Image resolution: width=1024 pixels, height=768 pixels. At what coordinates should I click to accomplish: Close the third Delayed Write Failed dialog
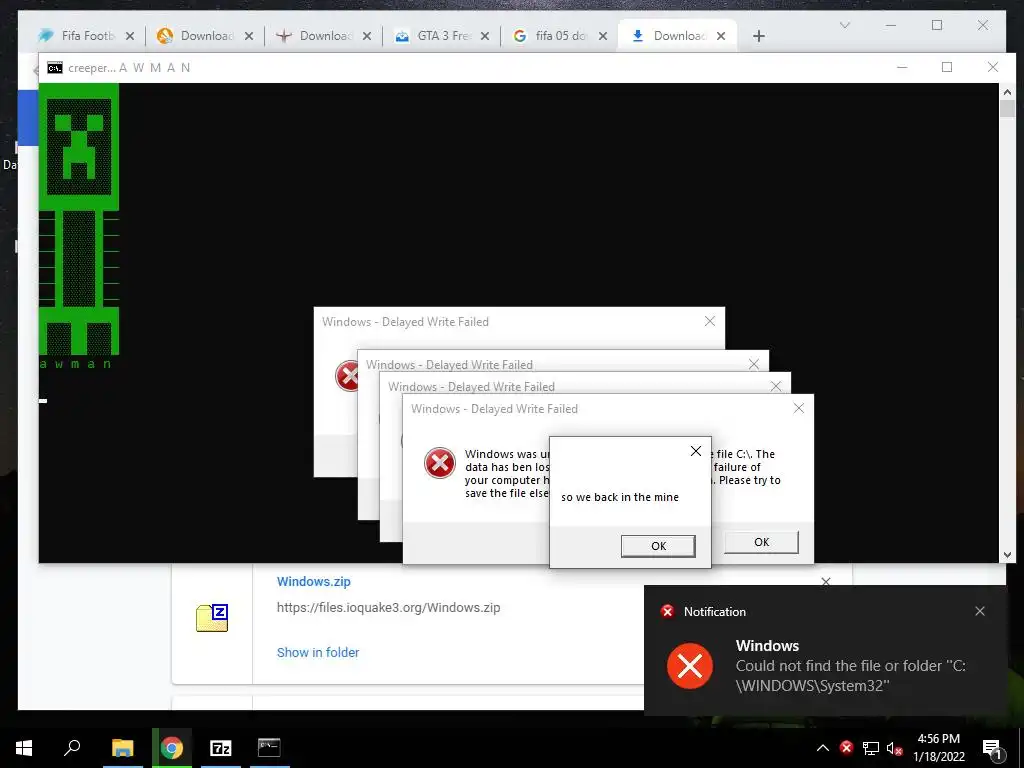pos(776,386)
